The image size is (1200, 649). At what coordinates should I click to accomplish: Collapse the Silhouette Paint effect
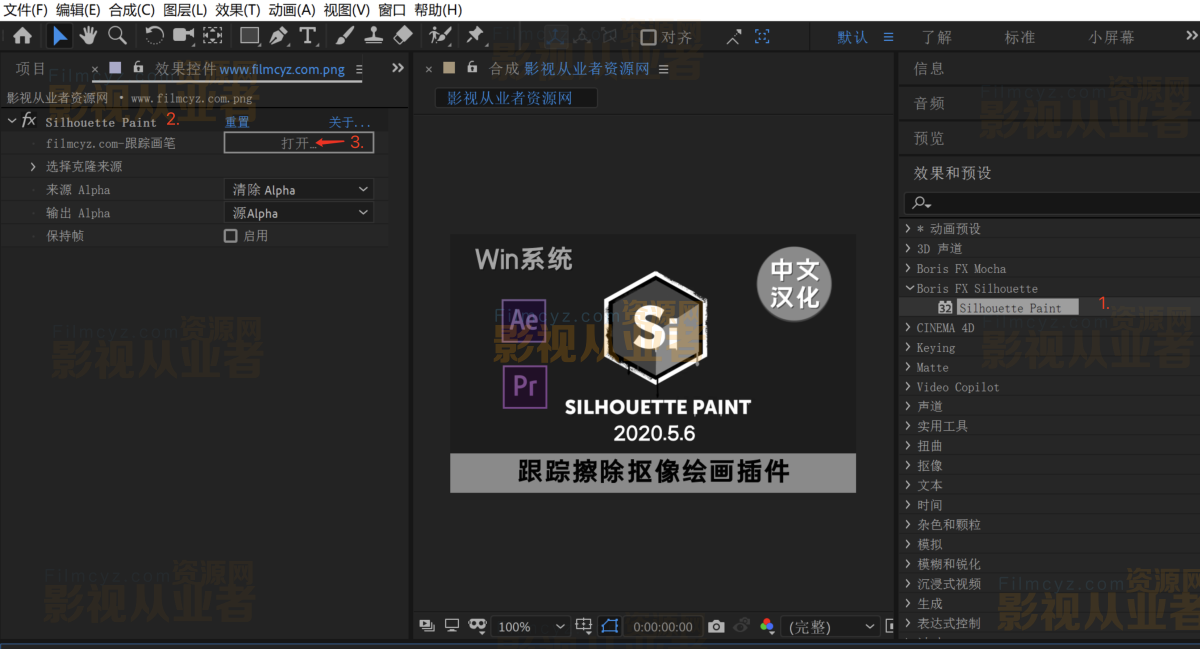click(12, 121)
